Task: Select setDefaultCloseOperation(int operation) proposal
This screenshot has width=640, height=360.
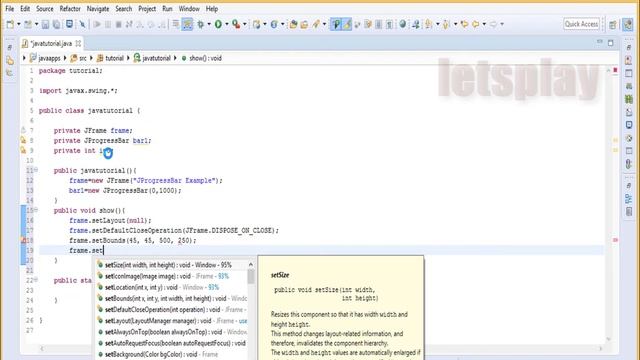Action: [171, 310]
